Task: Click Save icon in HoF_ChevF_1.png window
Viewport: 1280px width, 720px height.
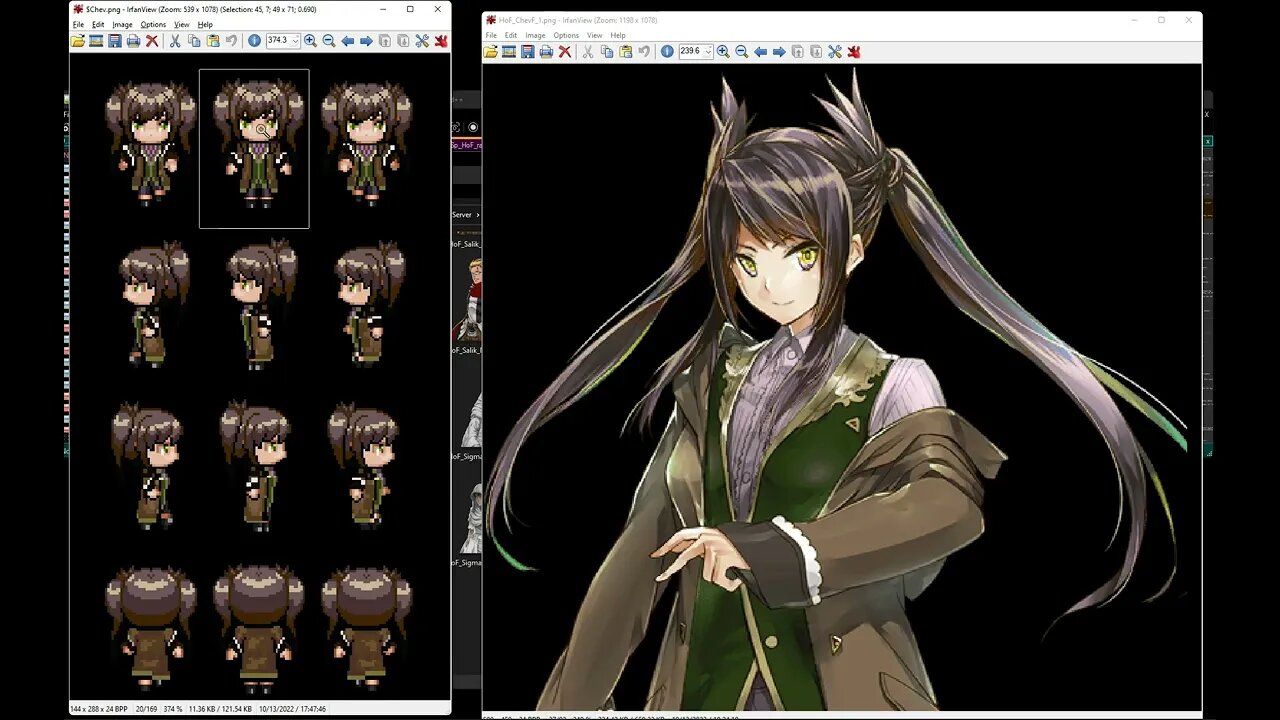Action: click(527, 51)
